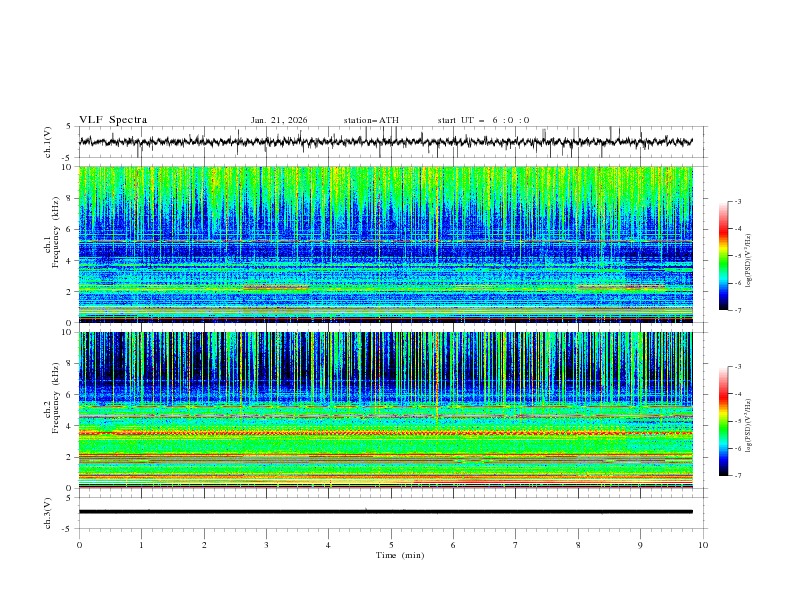Select the 2 minute time axis label
792x612 pixels.
[204, 545]
